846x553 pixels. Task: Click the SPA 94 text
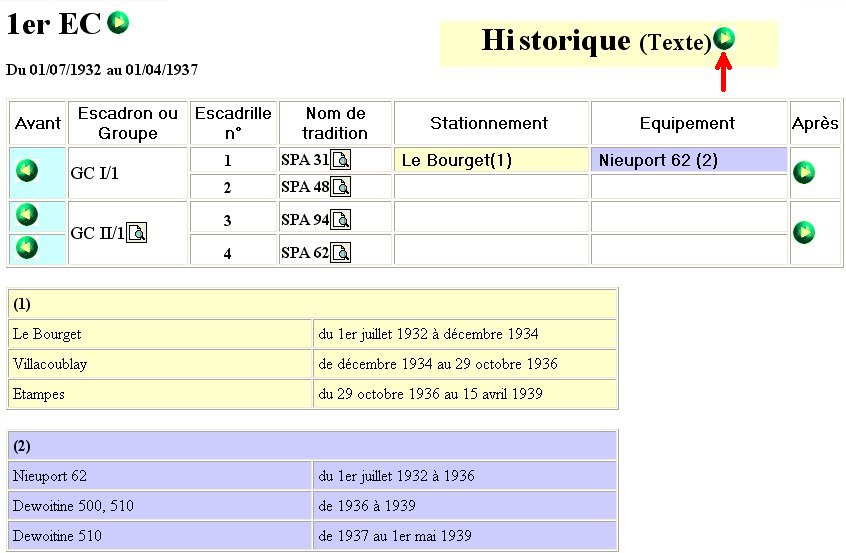tap(305, 220)
